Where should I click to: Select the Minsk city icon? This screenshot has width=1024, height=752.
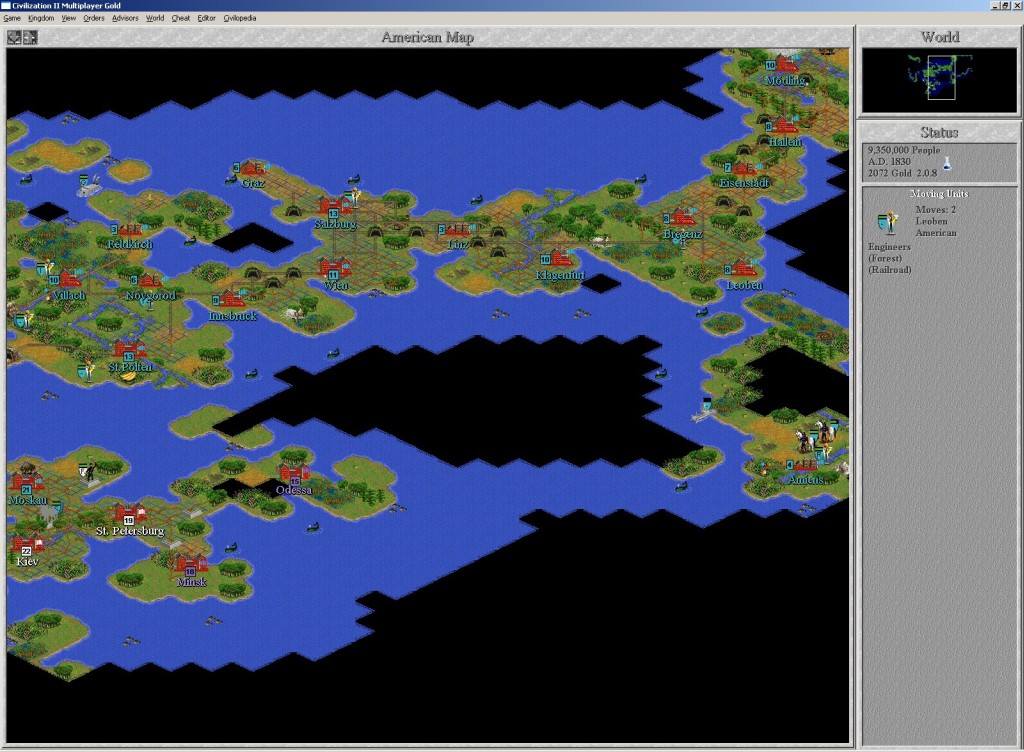coord(190,565)
